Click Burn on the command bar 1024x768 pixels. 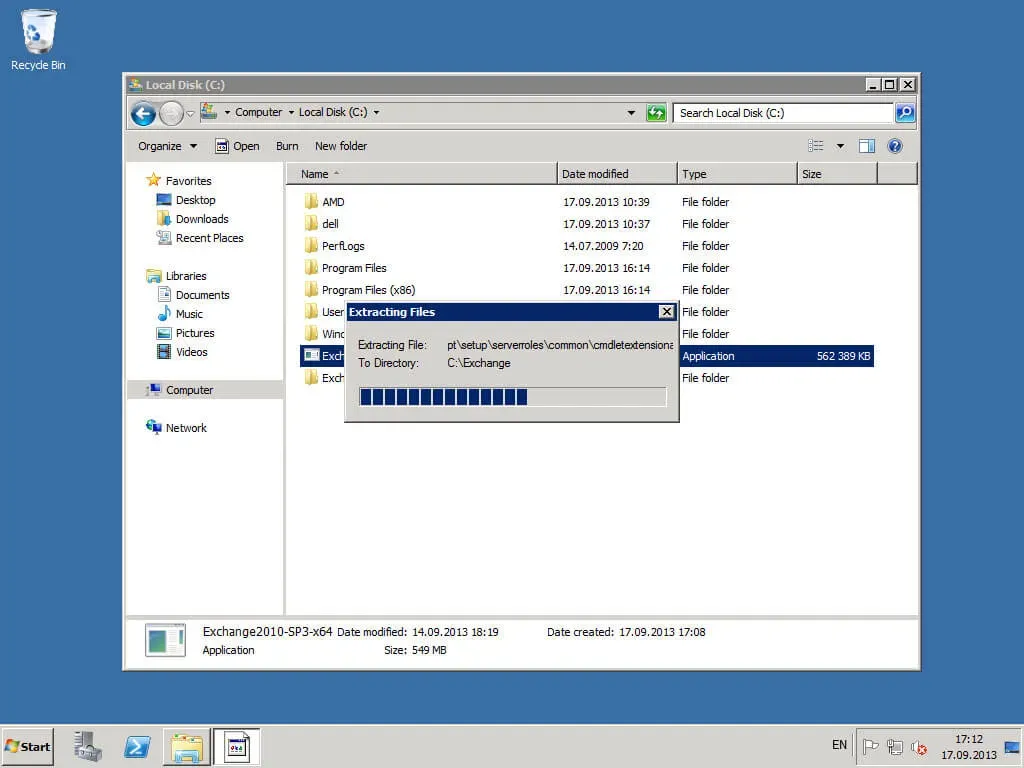coord(287,146)
